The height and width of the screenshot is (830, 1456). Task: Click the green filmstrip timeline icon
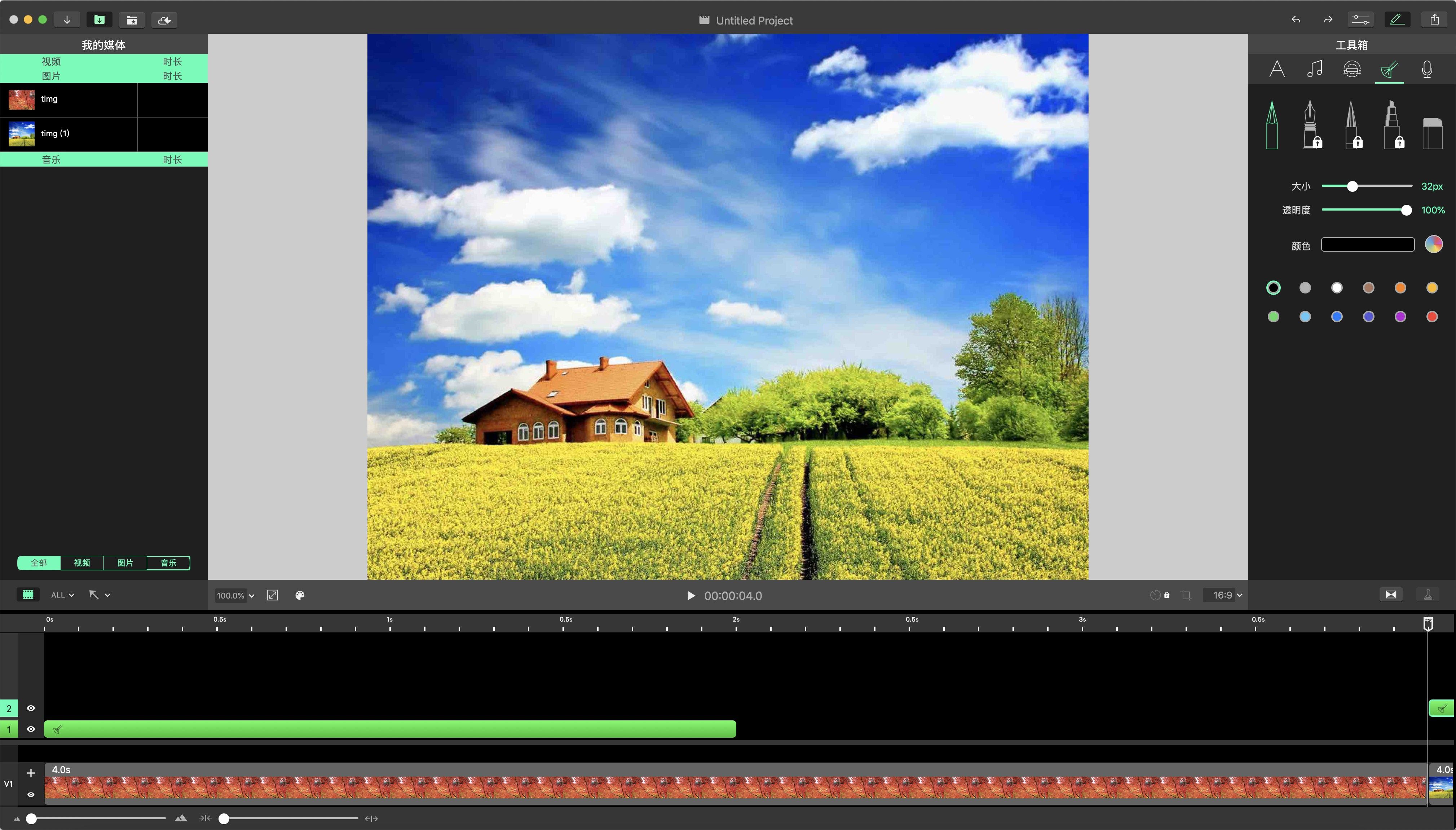click(x=28, y=595)
